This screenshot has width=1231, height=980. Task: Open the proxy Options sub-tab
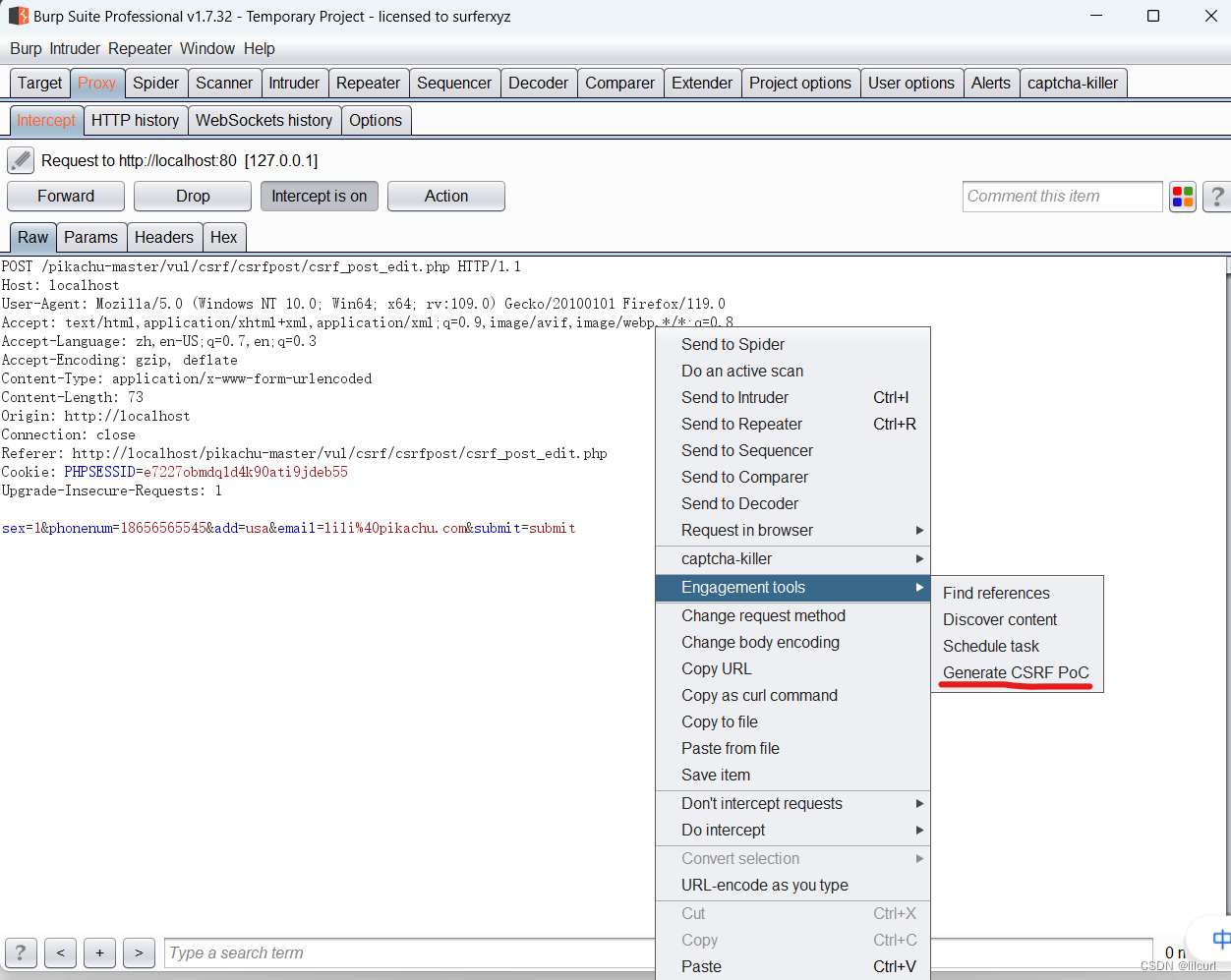coord(376,120)
